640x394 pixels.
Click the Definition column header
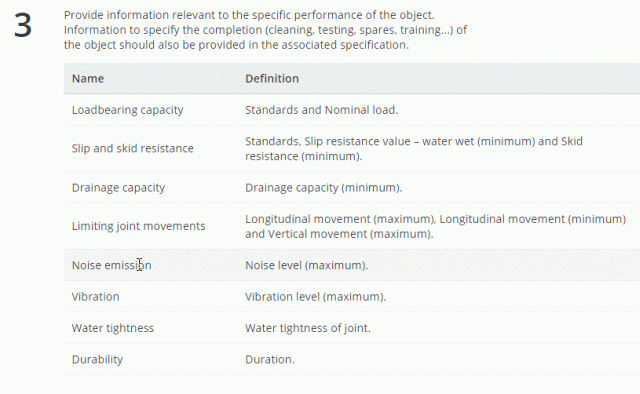click(272, 78)
